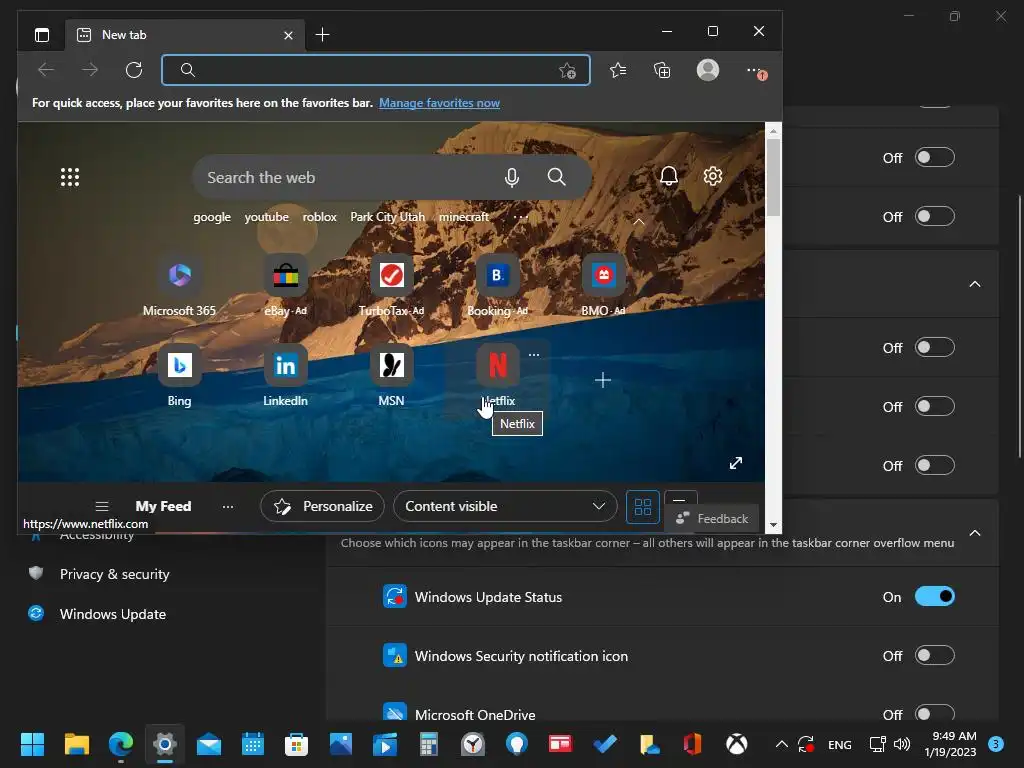Open the Favorites toolbar icon in Edge
The height and width of the screenshot is (768, 1024).
618,70
